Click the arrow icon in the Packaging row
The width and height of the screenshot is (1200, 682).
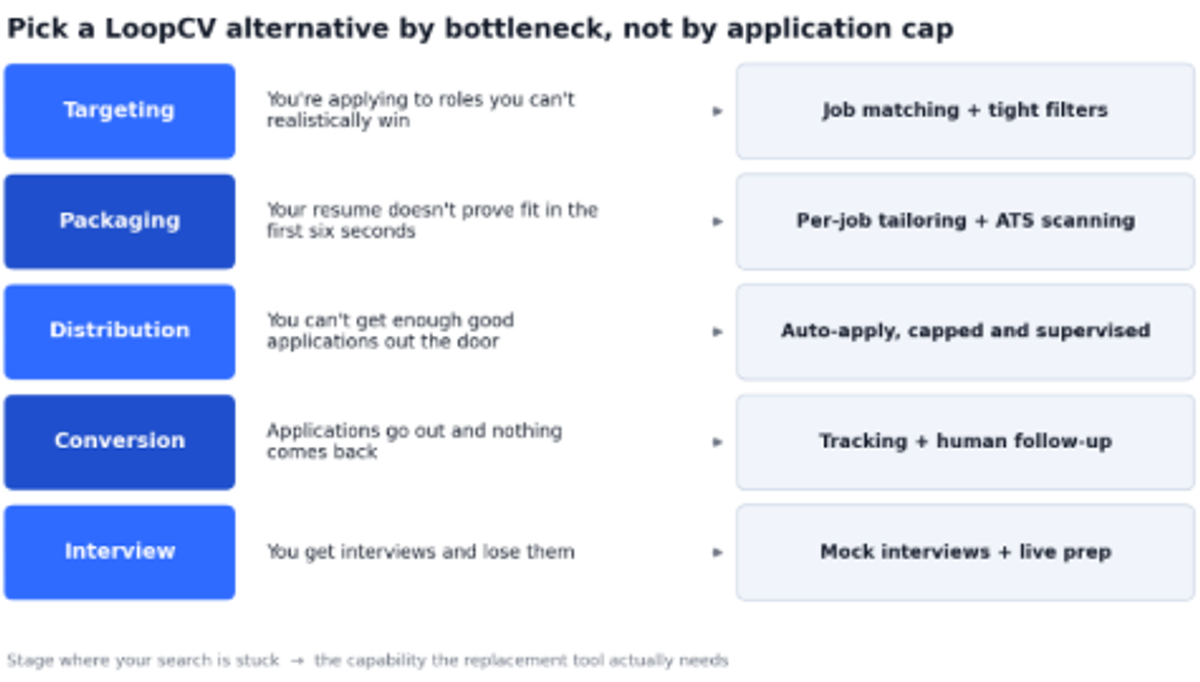717,221
